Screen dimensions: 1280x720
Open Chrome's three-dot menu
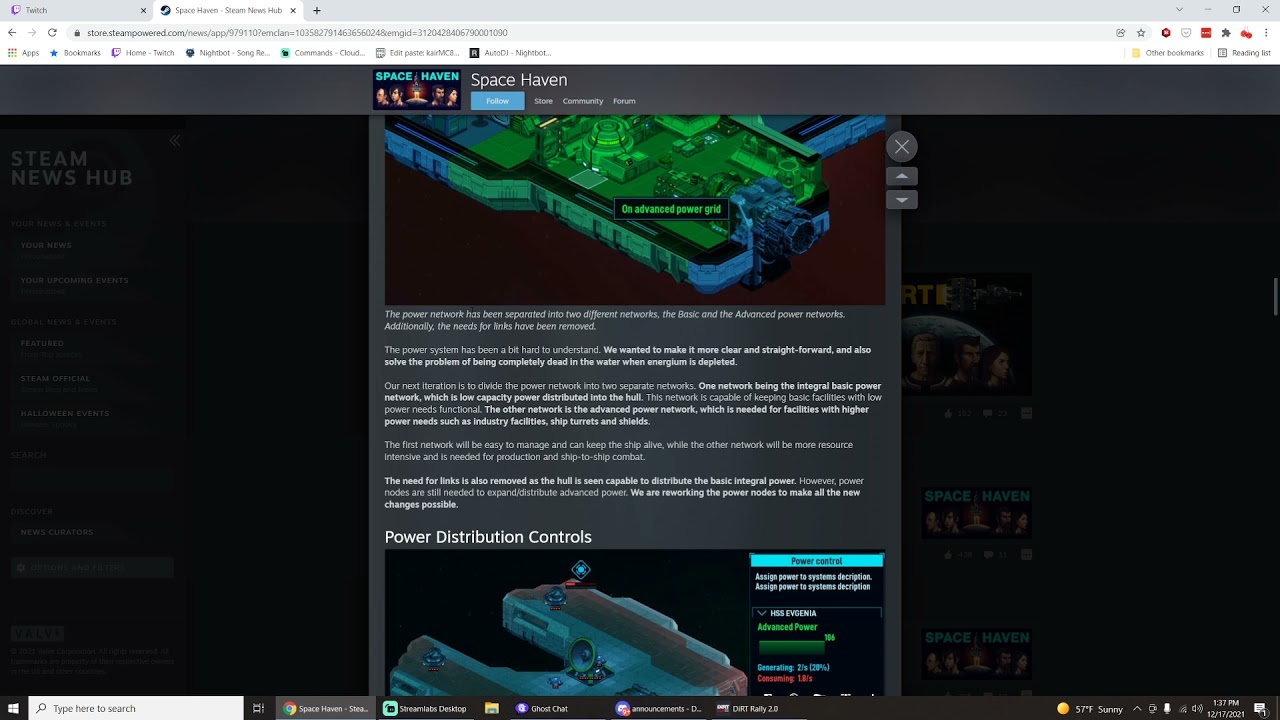1266,32
